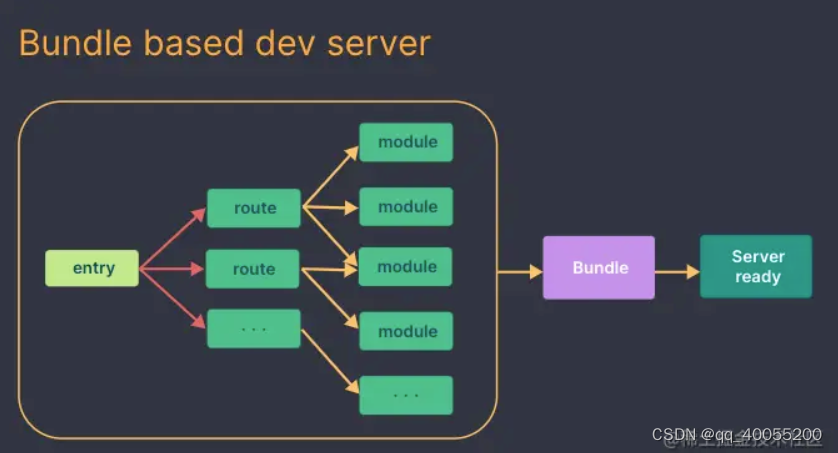
Task: Click the Server ready box
Action: tap(756, 267)
